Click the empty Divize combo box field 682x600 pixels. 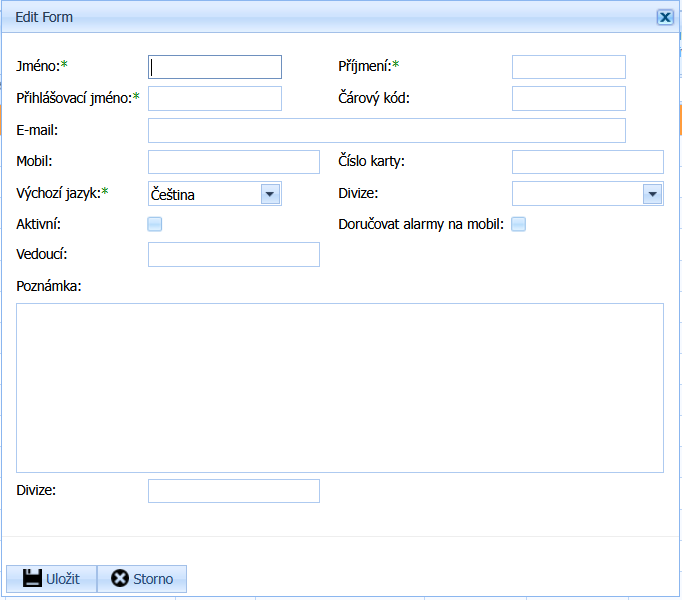tap(576, 194)
